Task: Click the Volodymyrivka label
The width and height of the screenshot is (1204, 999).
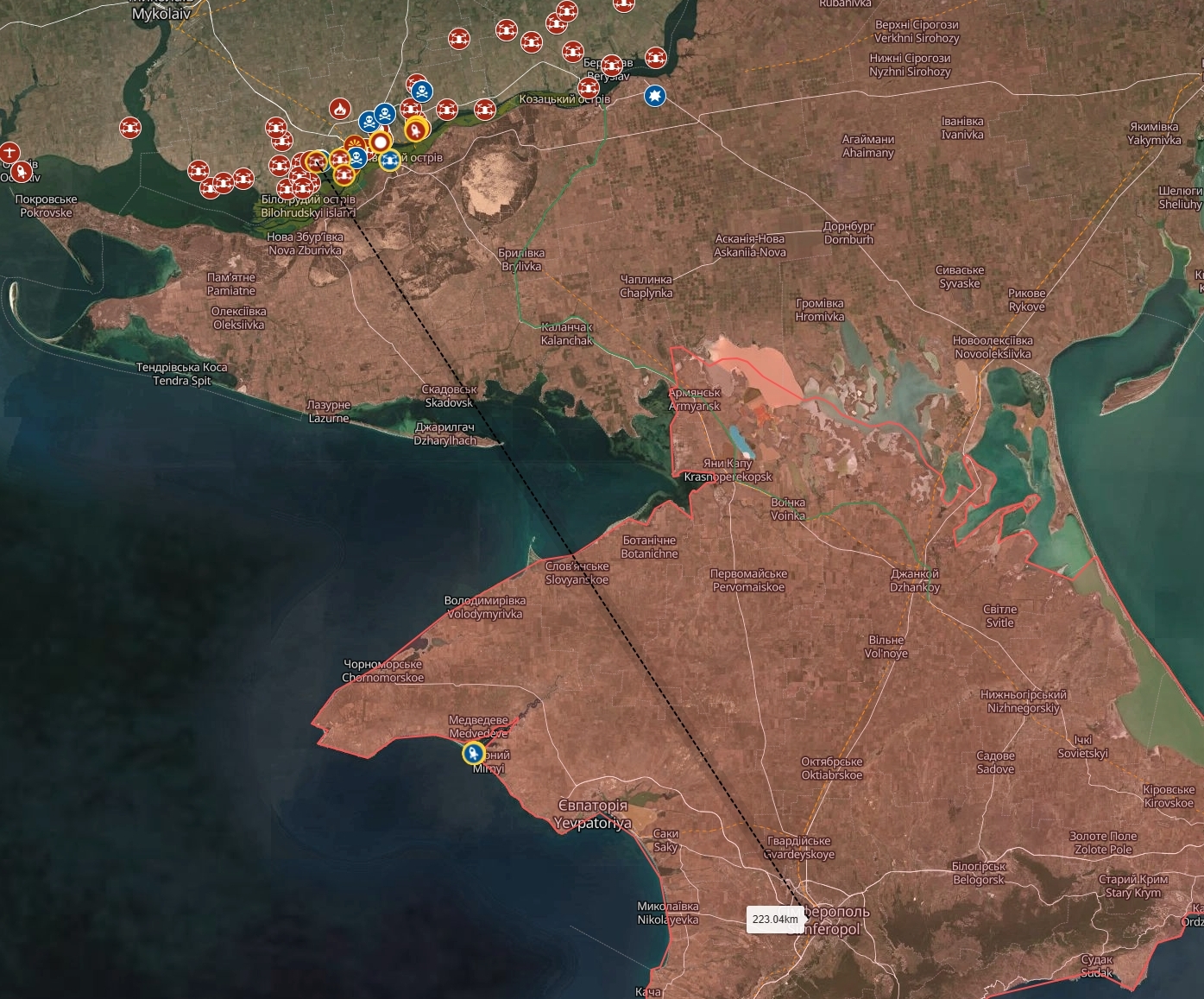Action: [484, 607]
